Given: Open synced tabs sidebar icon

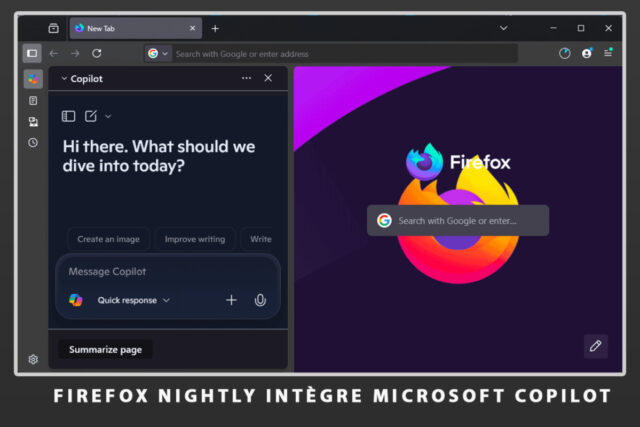Looking at the screenshot, I should [33, 122].
